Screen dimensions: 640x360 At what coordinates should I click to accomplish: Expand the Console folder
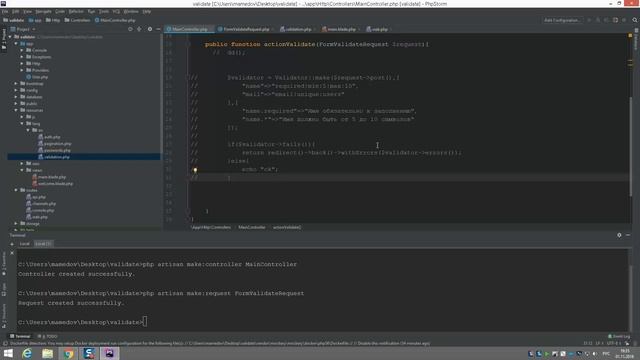(22, 50)
